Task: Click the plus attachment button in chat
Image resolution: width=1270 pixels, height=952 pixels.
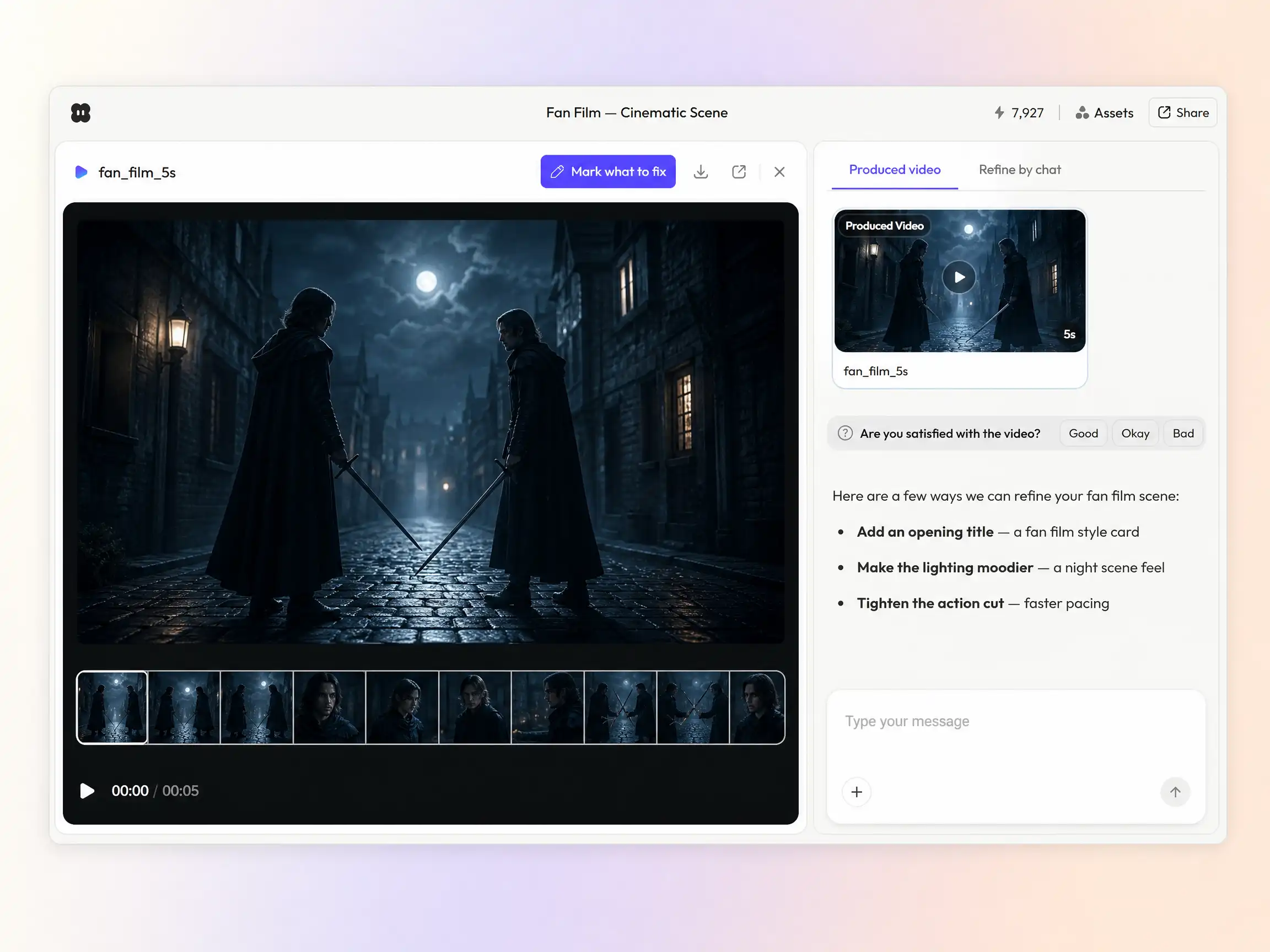Action: tap(857, 792)
